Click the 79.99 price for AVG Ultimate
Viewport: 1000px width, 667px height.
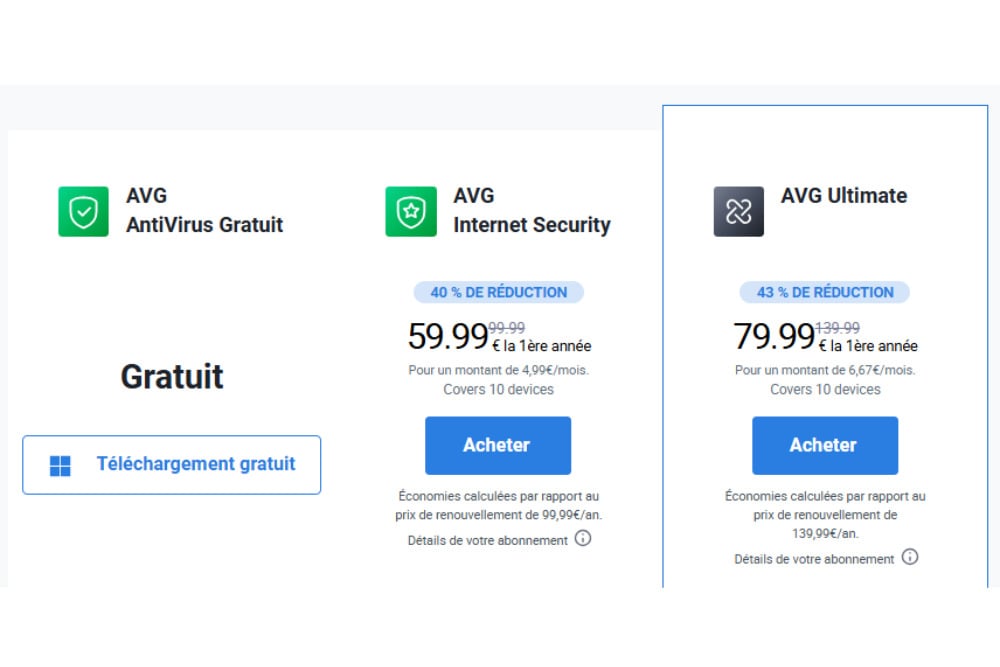774,337
